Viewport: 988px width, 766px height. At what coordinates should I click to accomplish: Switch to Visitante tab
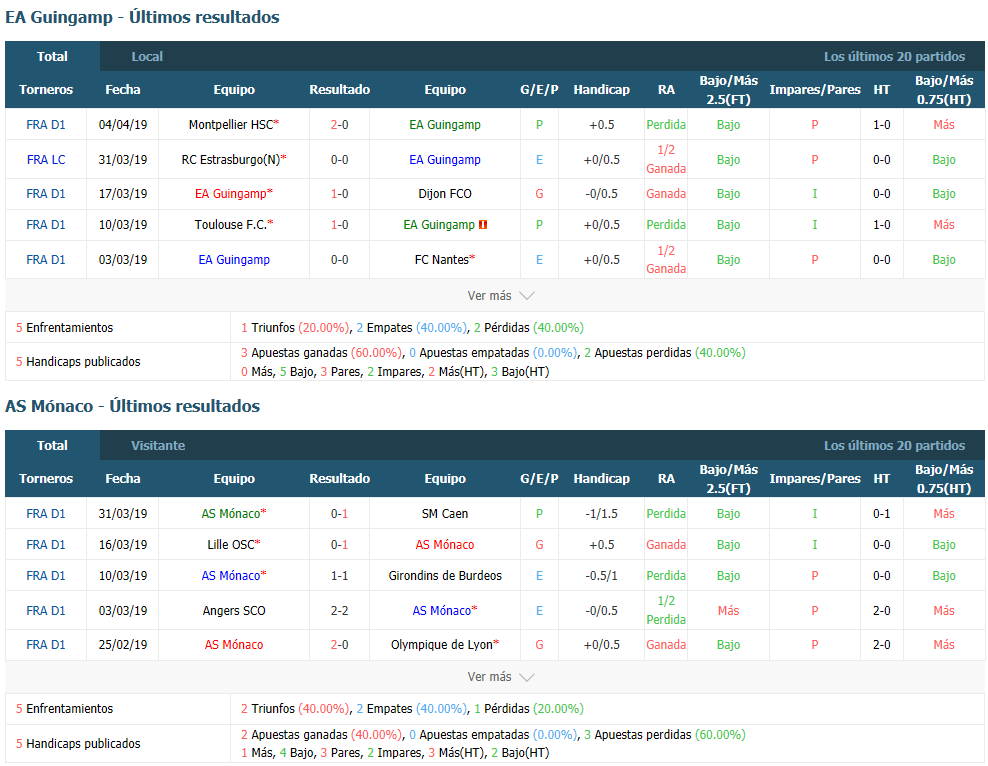(x=158, y=445)
